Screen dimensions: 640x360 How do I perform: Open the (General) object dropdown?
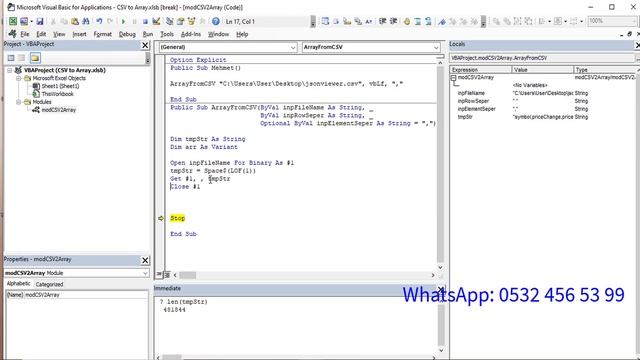(x=293, y=47)
